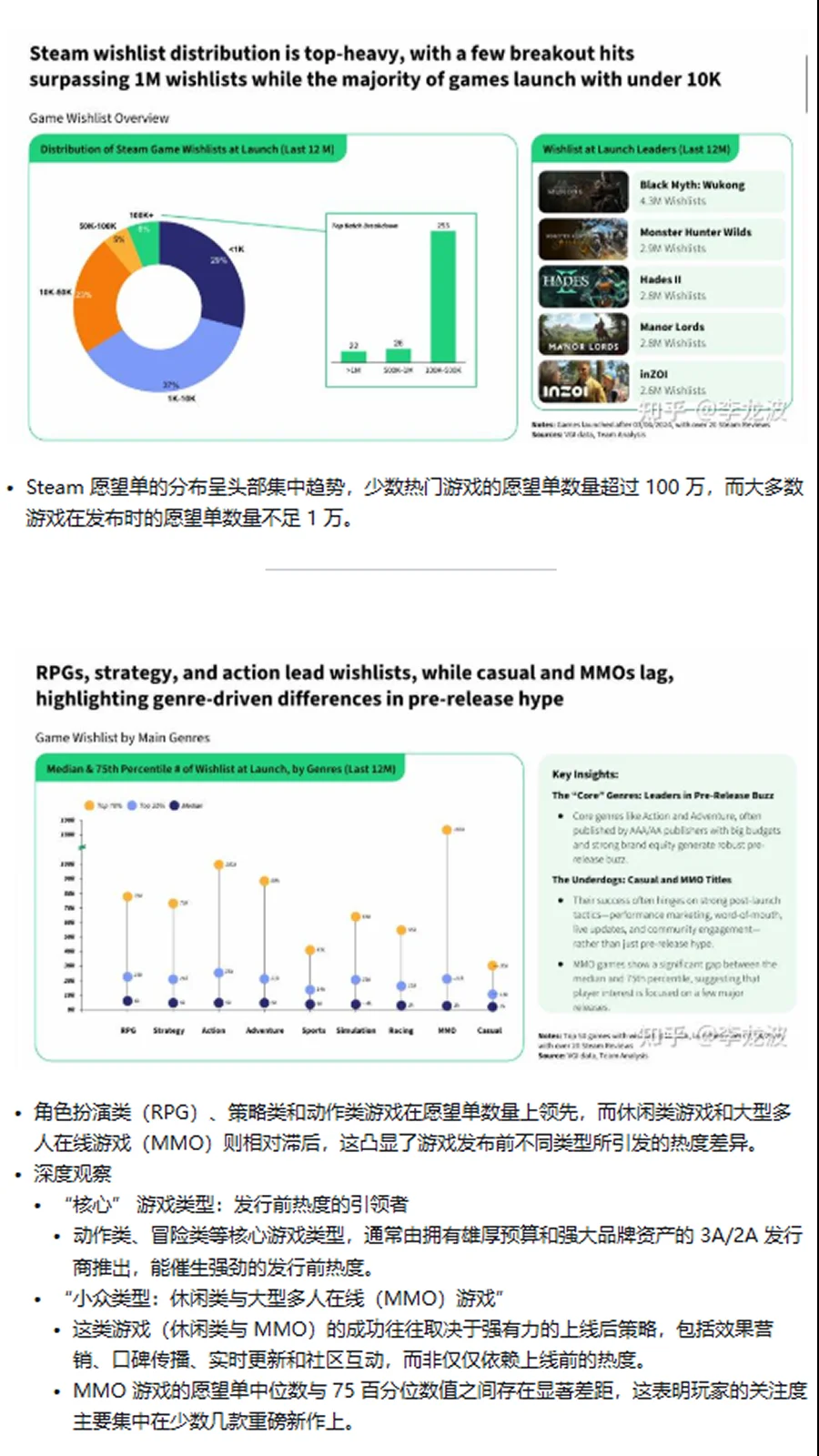819x1456 pixels.
Task: Click the small green bar labeled 22
Action: click(x=354, y=357)
